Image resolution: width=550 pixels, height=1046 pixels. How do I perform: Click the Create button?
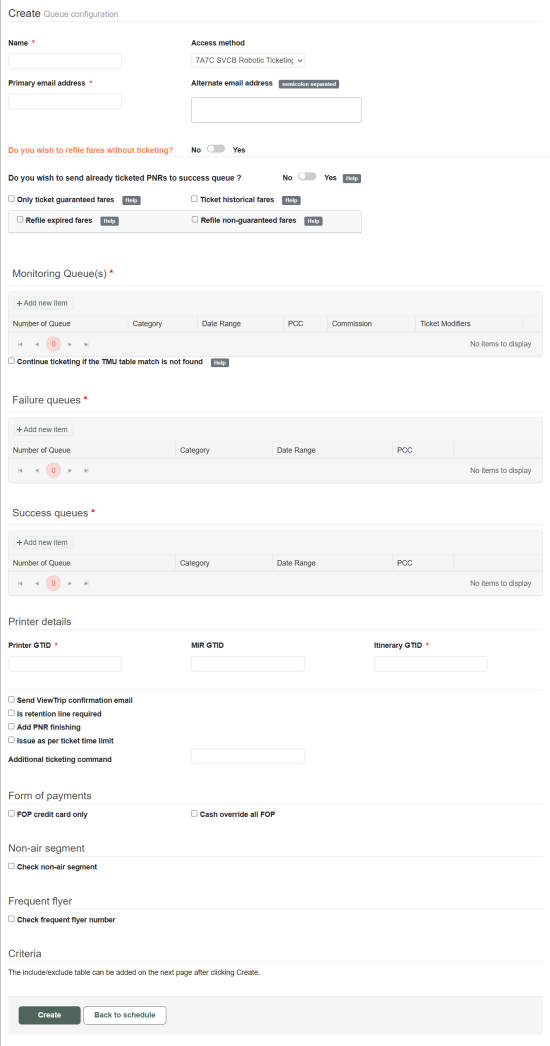coord(49,1015)
